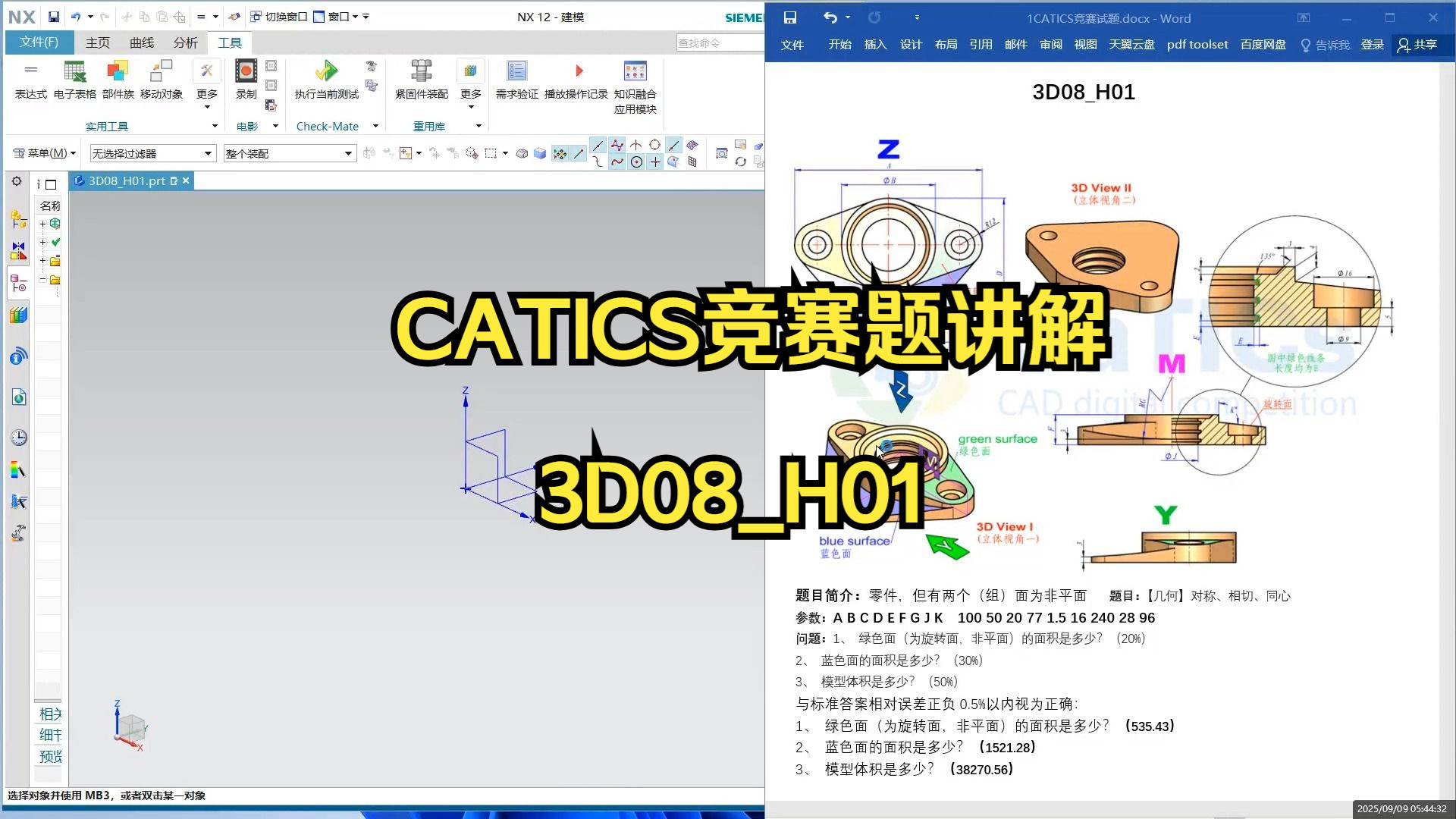Expand the first tree node in navigator
Viewport: 1456px width, 819px height.
(x=43, y=224)
